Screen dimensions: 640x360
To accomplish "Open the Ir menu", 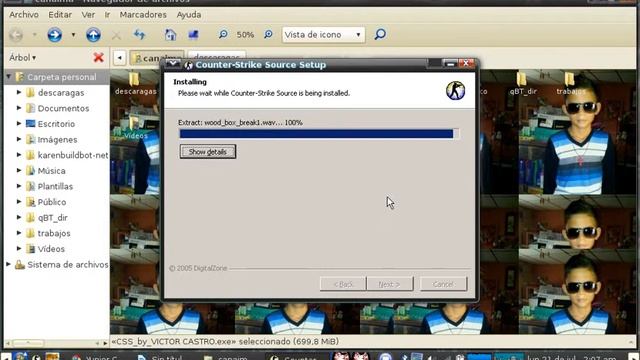I will (107, 15).
